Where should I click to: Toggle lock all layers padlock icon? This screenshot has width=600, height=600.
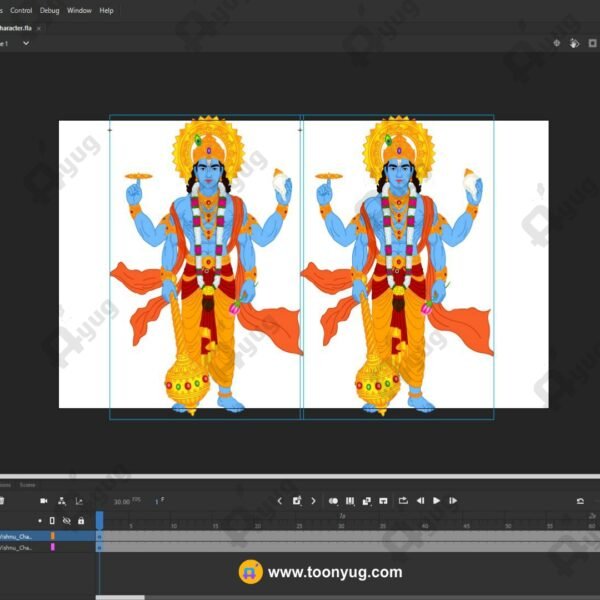[81, 521]
